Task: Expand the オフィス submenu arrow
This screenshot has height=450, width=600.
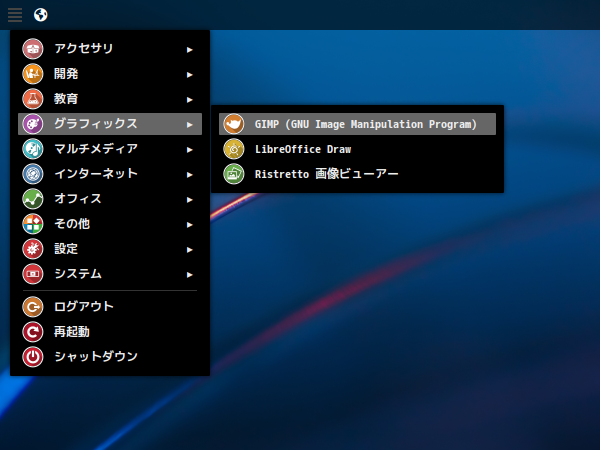Action: [189, 200]
